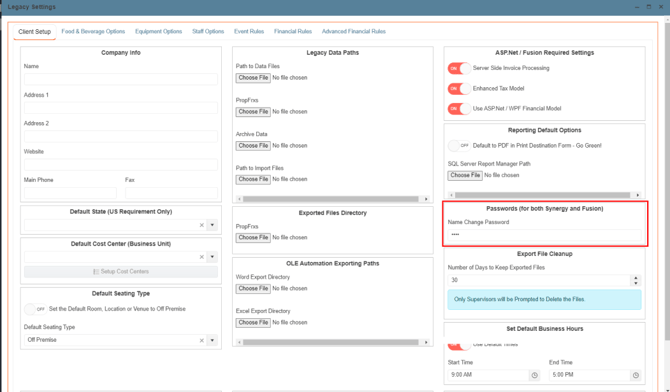Expand the Default Seating Type dropdown
Image resolution: width=670 pixels, height=392 pixels.
click(212, 340)
